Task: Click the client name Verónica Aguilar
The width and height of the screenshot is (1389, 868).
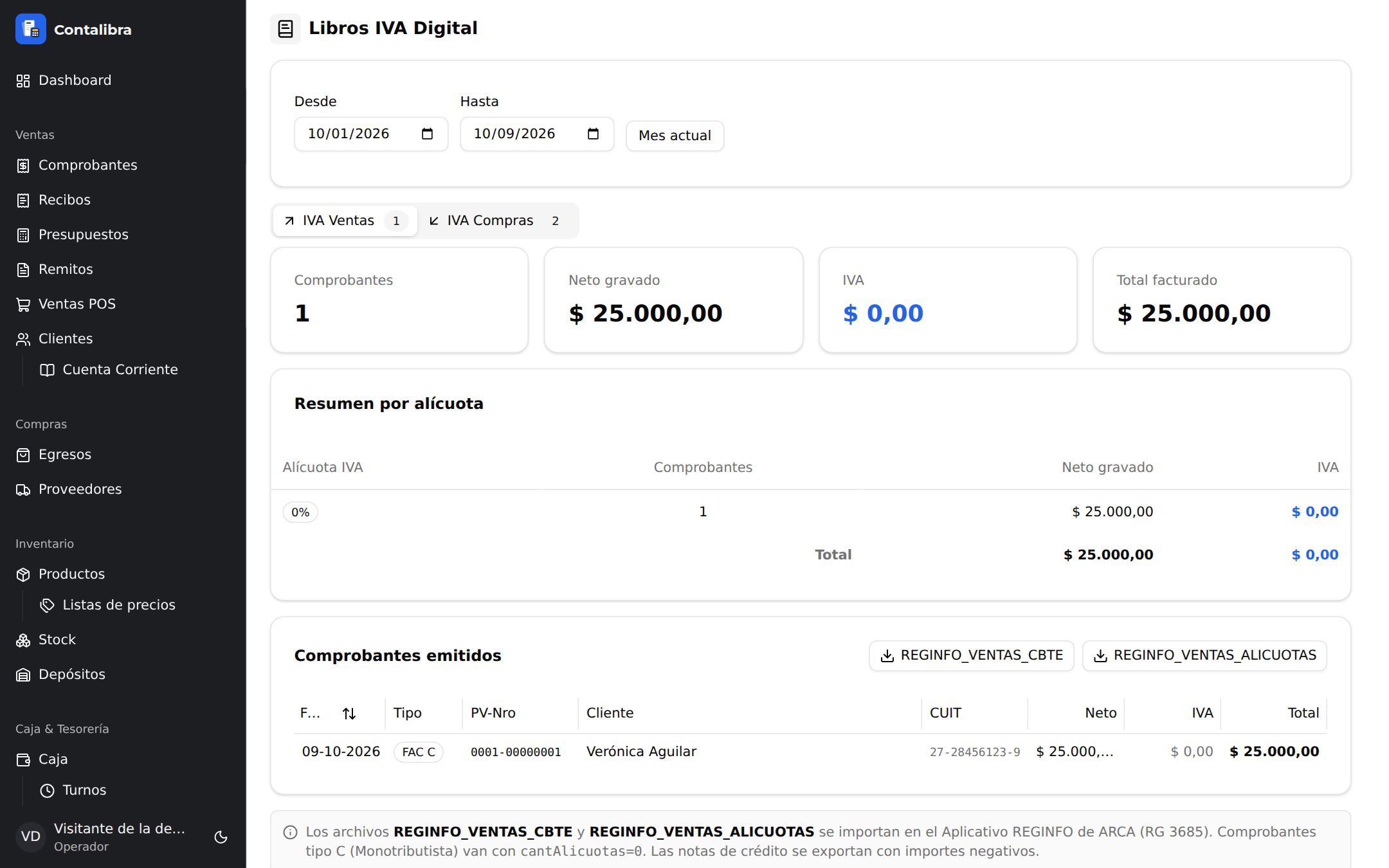Action: pyautogui.click(x=641, y=751)
